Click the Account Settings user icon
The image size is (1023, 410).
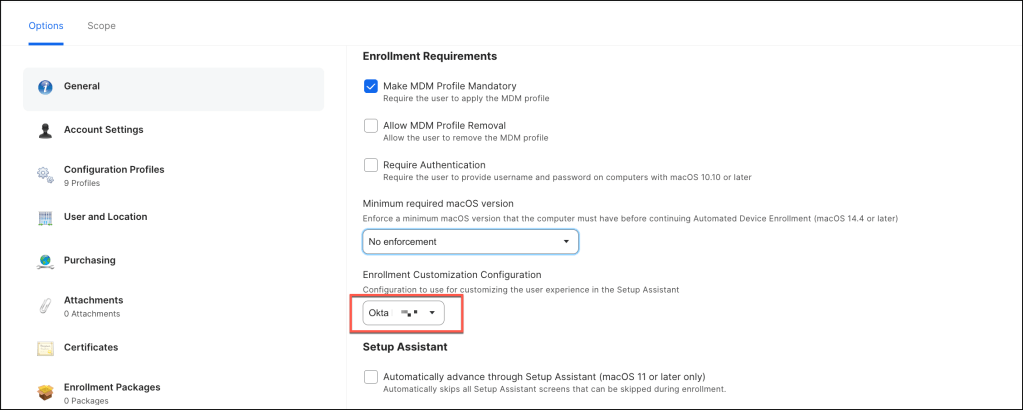45,130
